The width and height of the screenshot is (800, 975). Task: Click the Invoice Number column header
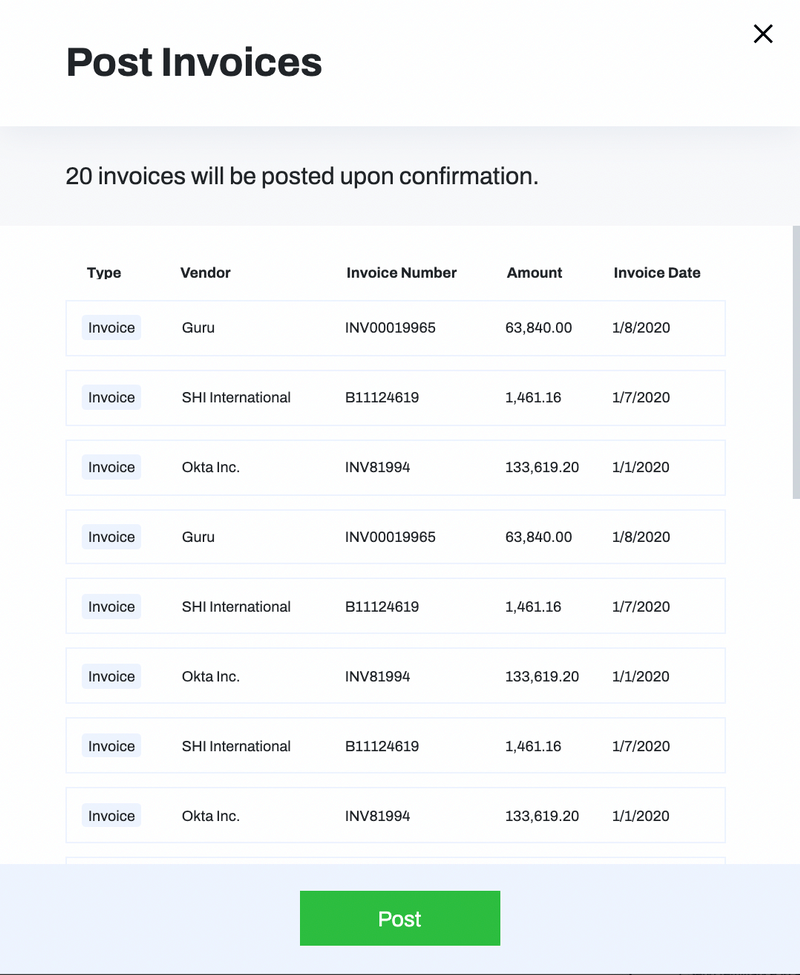click(402, 272)
